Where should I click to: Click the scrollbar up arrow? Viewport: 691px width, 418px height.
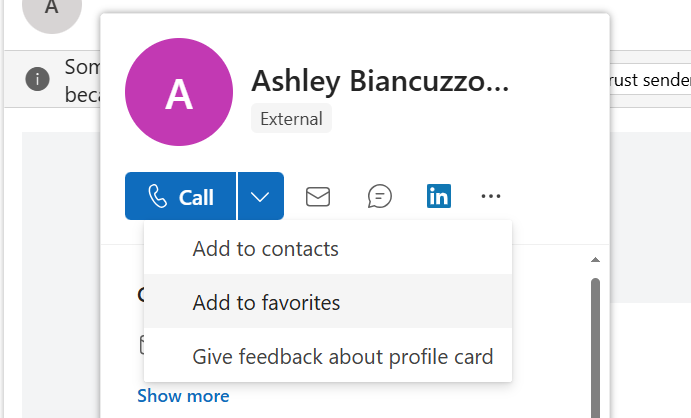[595, 260]
